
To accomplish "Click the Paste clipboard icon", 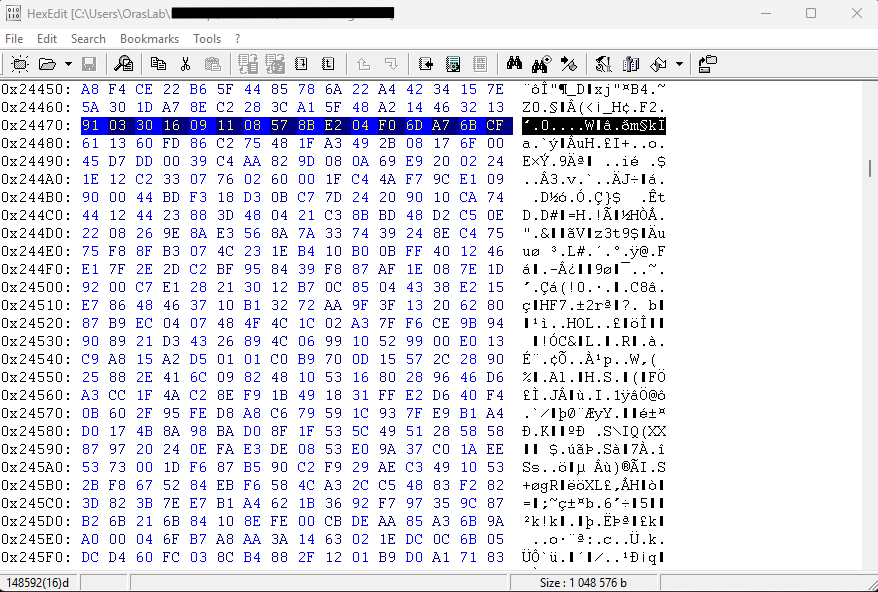I will click(212, 64).
